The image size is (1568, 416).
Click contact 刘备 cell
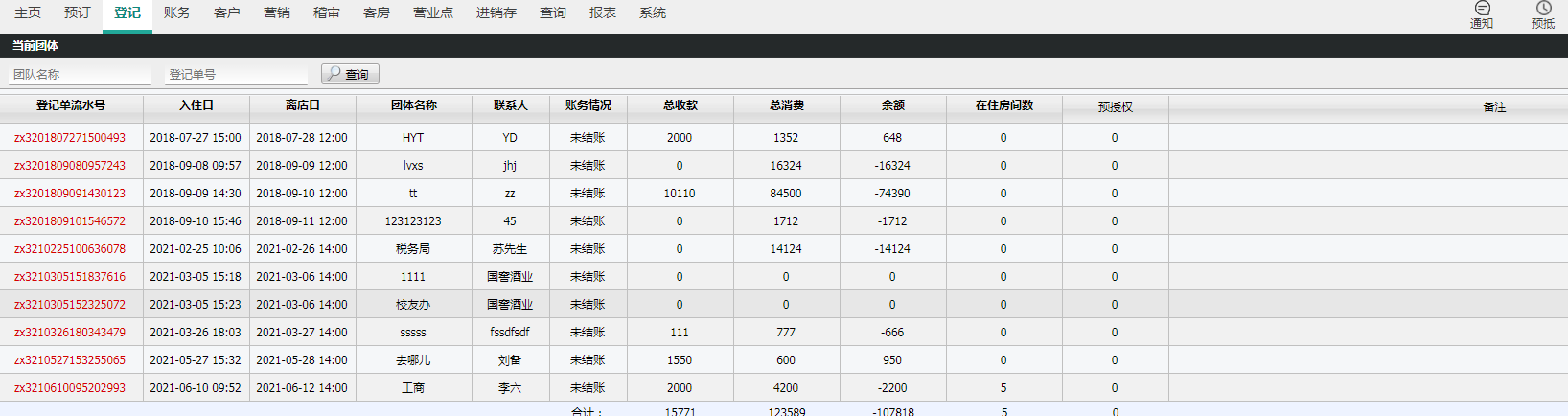click(x=510, y=360)
